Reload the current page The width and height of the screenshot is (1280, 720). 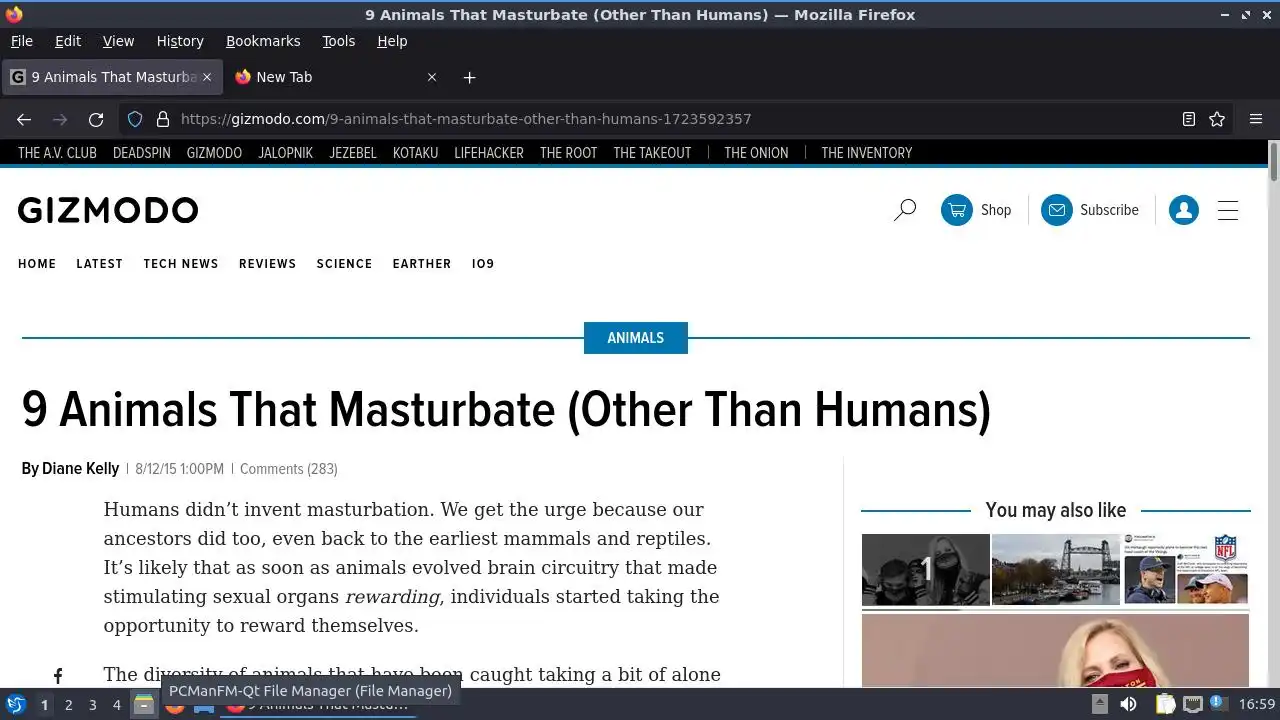pos(96,119)
